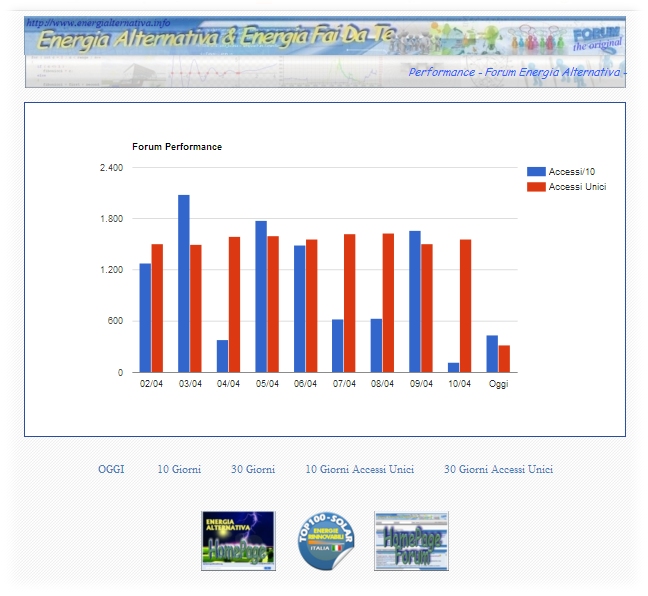The image size is (648, 596).
Task: Click the 600 y-axis value
Action: pyautogui.click(x=115, y=321)
